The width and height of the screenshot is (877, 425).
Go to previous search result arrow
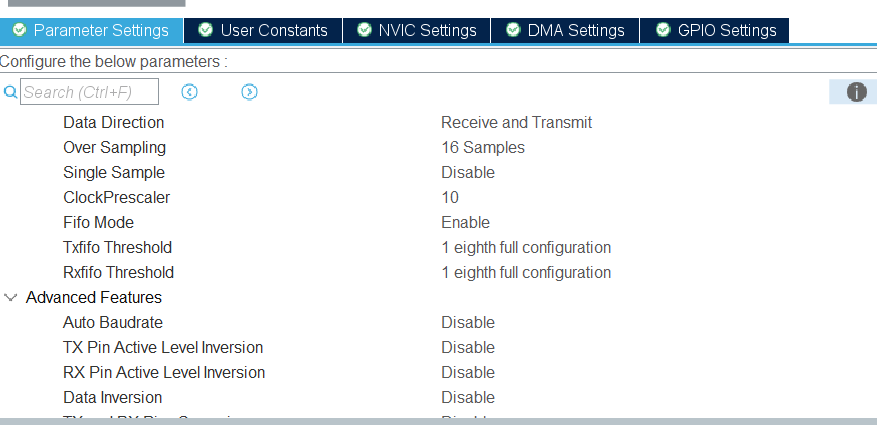(x=189, y=92)
